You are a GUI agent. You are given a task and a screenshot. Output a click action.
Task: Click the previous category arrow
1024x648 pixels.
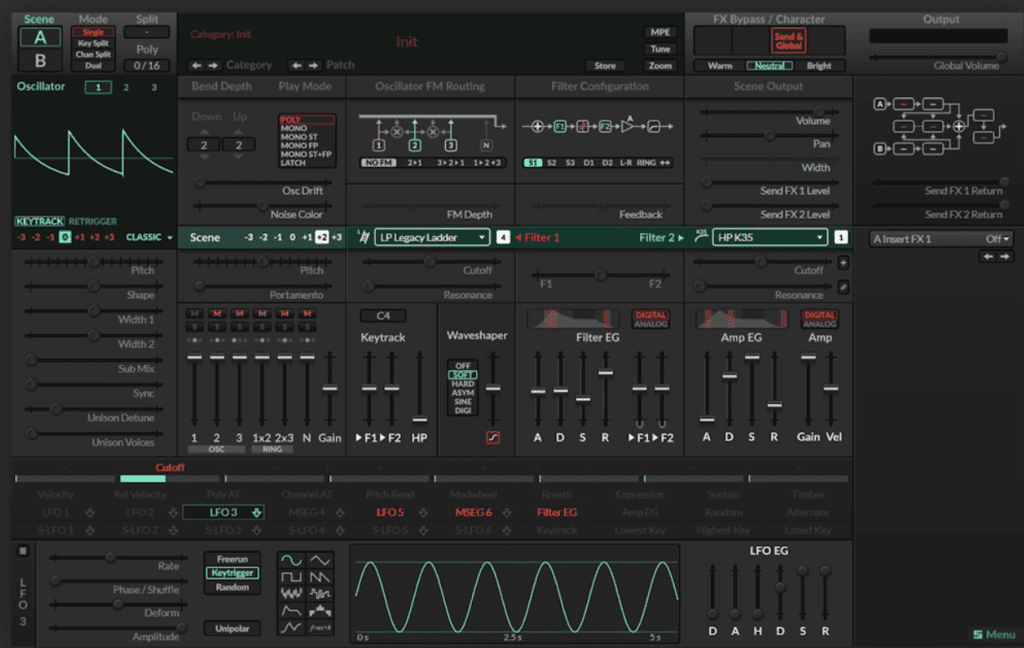tap(197, 65)
